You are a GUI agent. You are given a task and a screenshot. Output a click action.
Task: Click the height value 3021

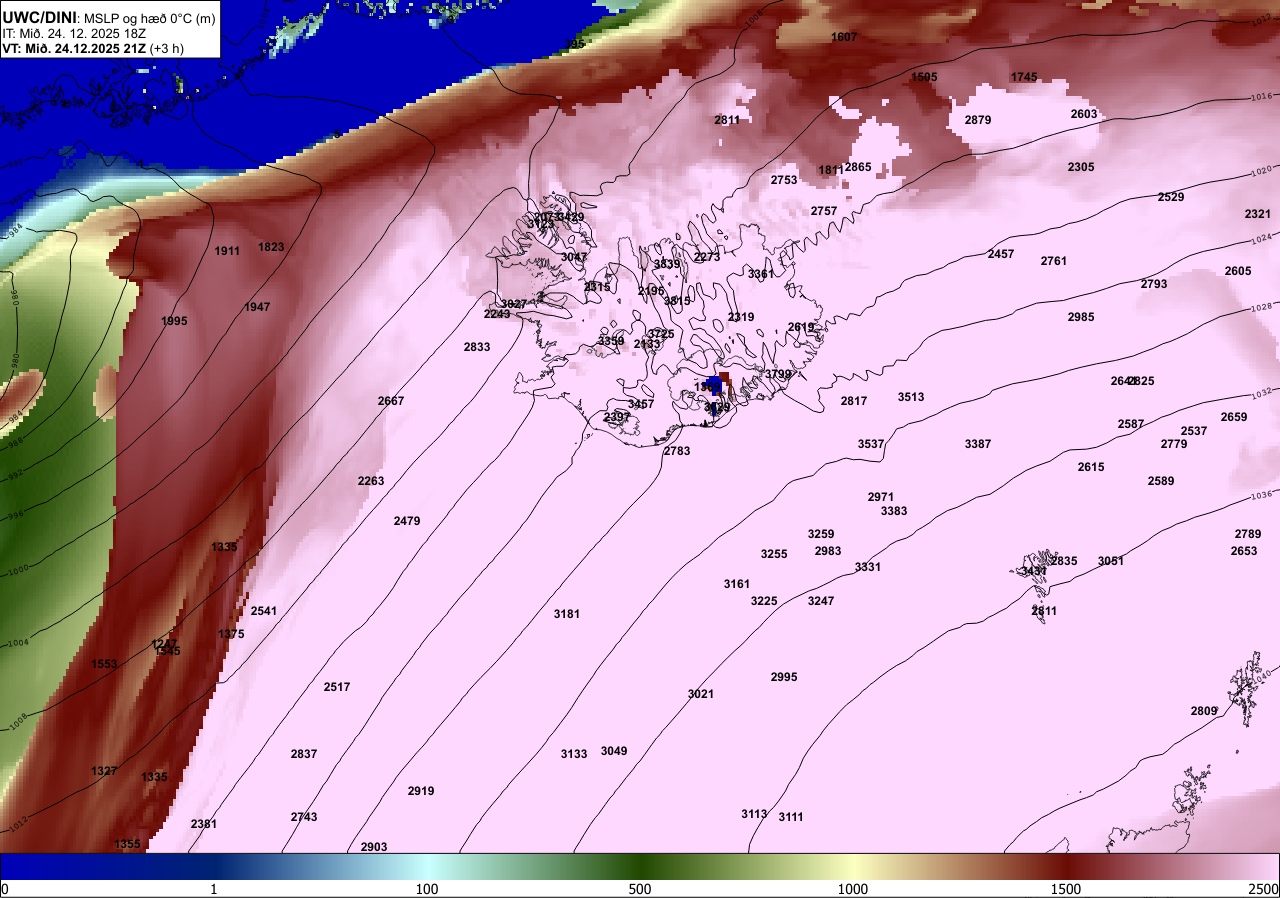(x=701, y=694)
